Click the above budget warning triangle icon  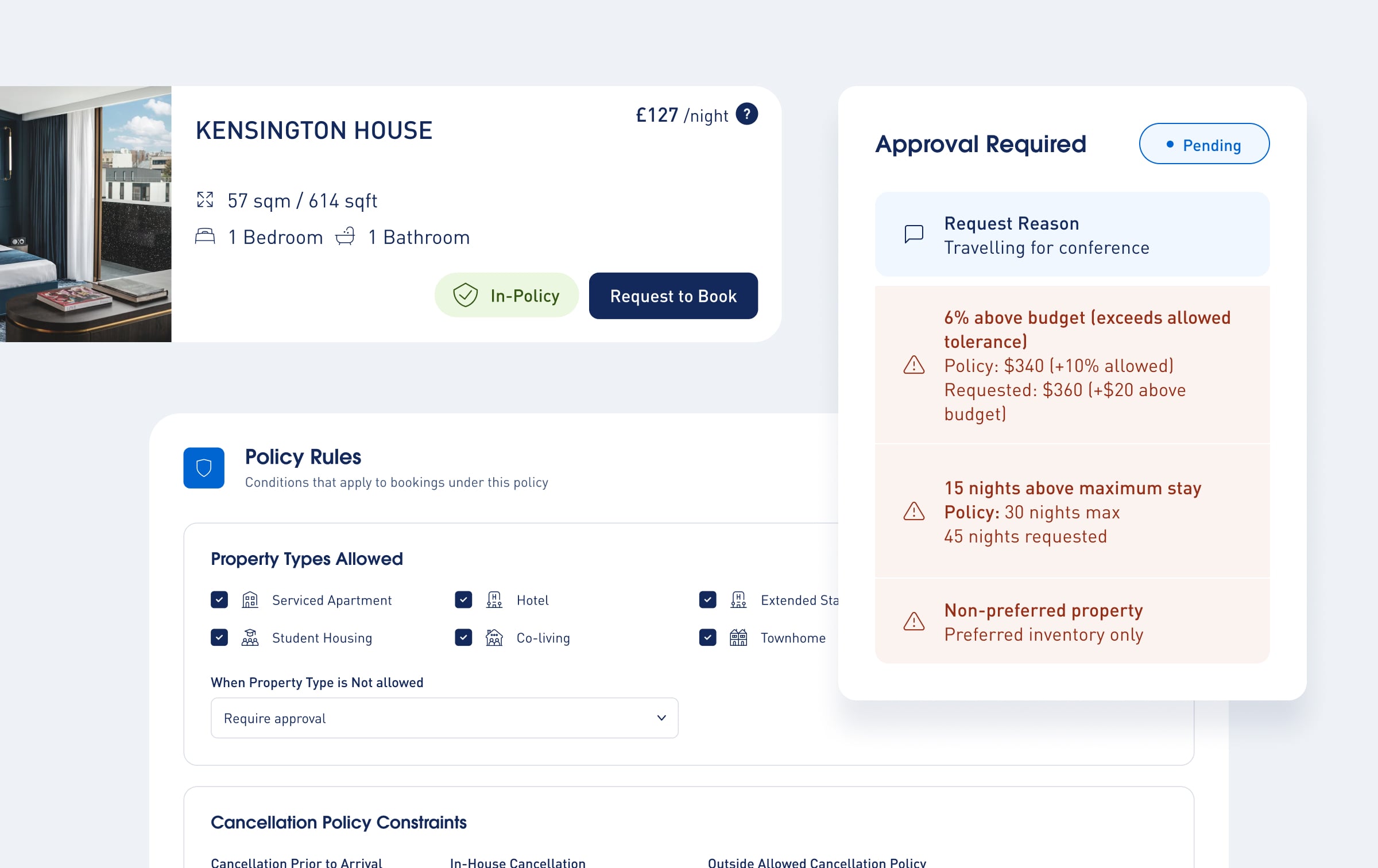[913, 365]
